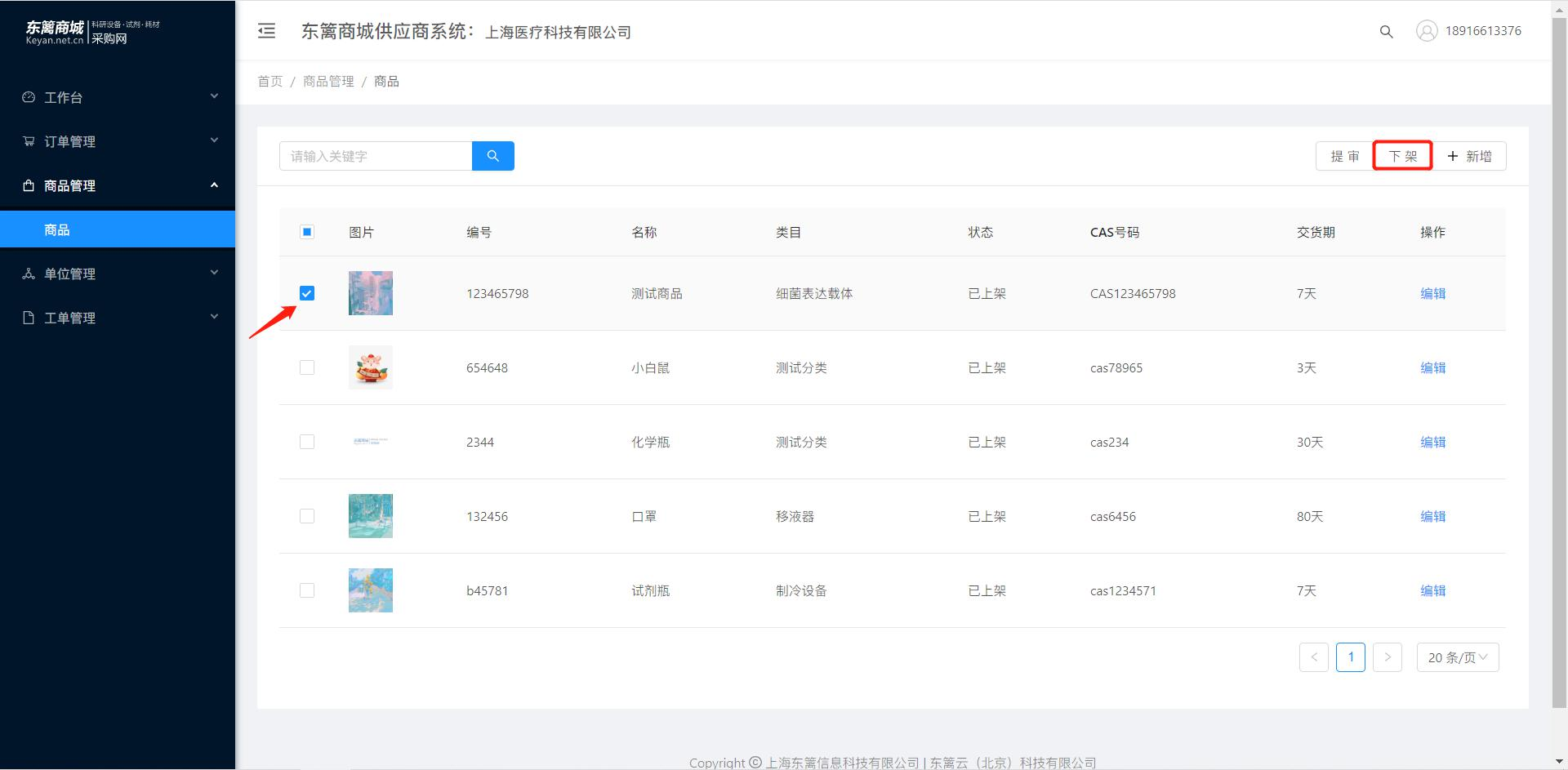Collapse the sidebar with hamburger icon
Viewport: 1568px width, 770px height.
click(x=266, y=31)
